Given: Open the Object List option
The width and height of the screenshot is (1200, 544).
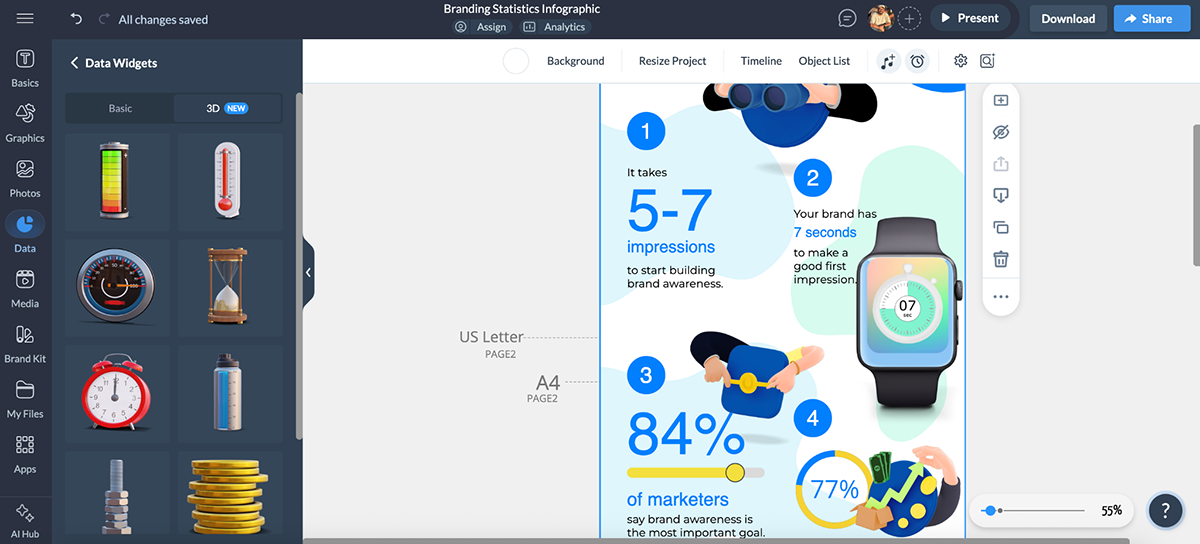Looking at the screenshot, I should pos(824,61).
